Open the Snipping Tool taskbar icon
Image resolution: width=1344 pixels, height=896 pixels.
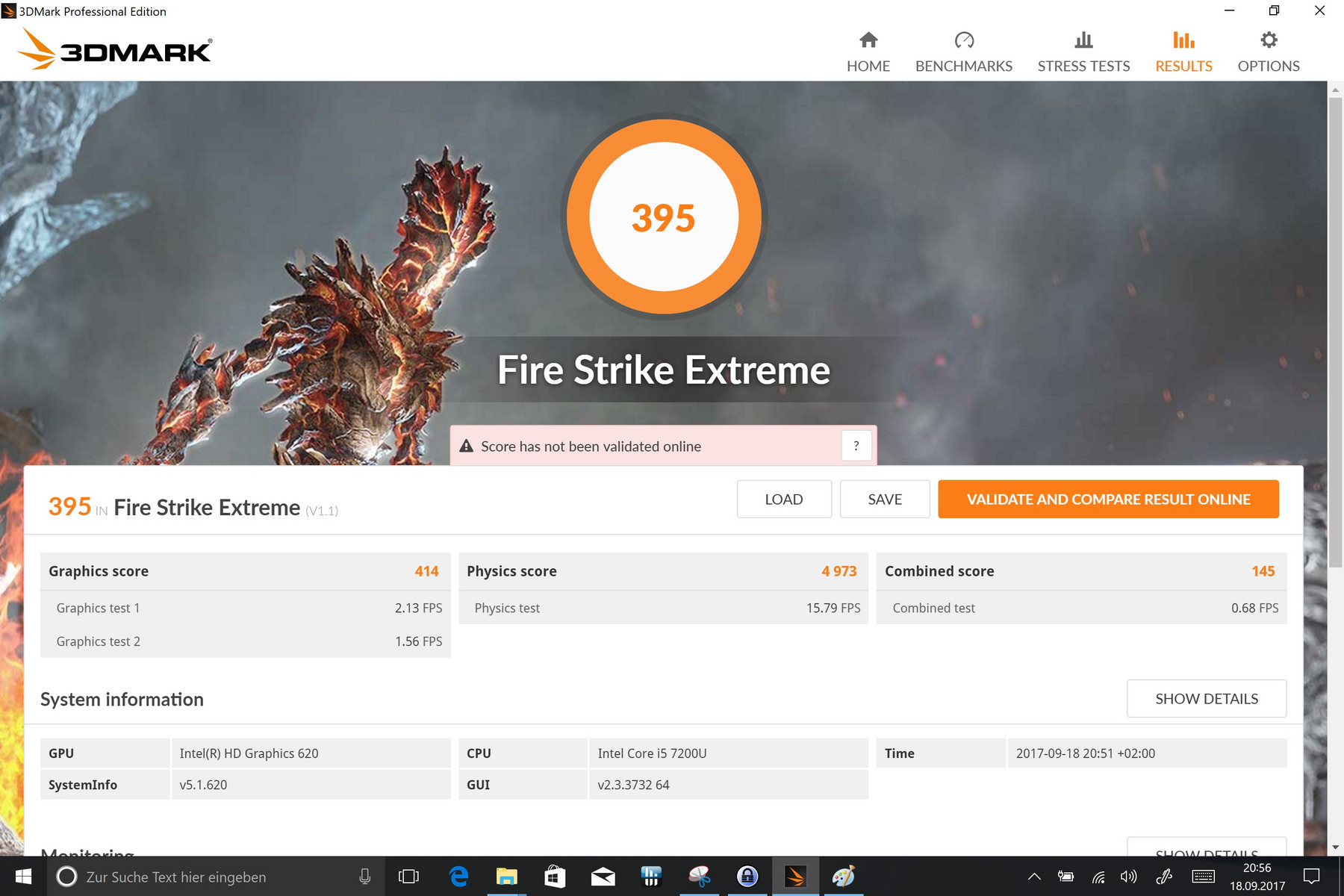pyautogui.click(x=699, y=877)
